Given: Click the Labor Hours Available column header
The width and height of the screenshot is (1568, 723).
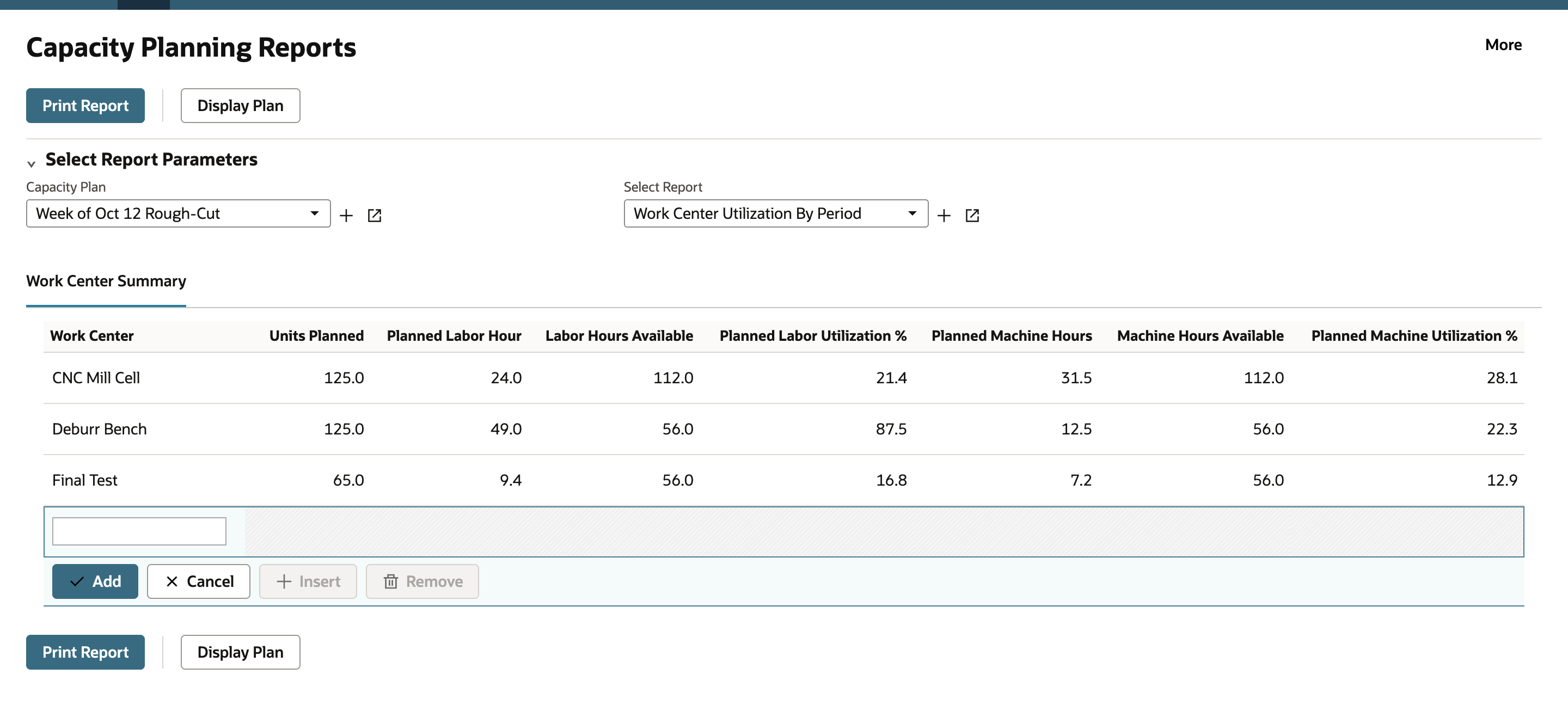Looking at the screenshot, I should pos(619,336).
